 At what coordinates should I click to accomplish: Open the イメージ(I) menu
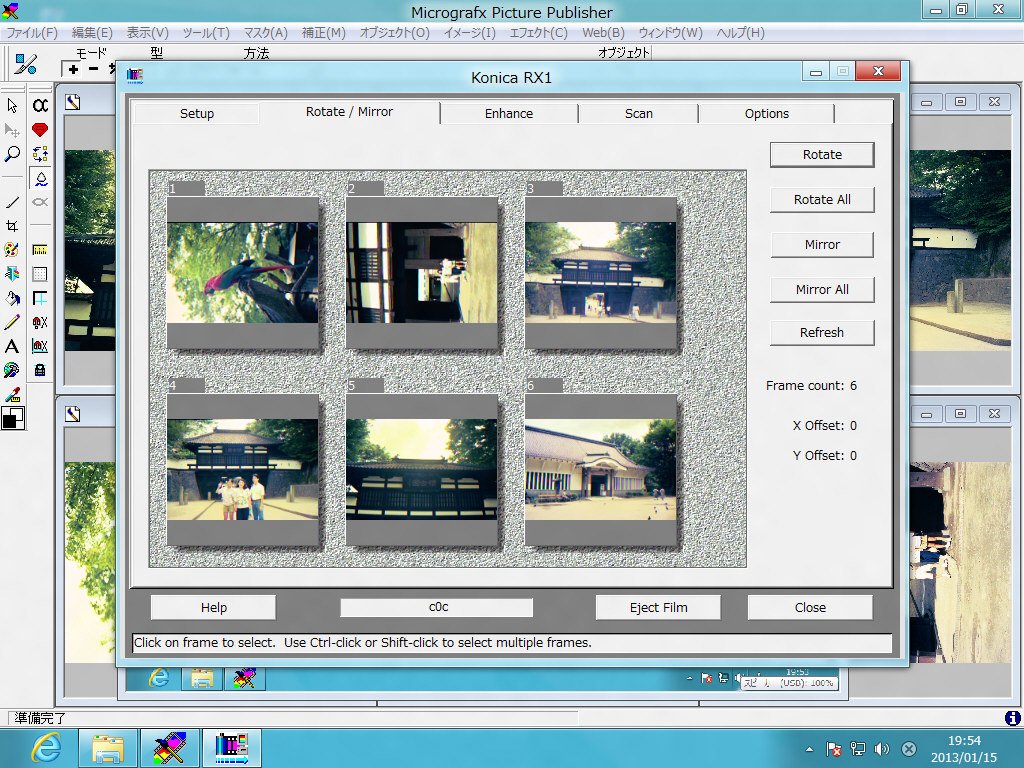[x=470, y=33]
